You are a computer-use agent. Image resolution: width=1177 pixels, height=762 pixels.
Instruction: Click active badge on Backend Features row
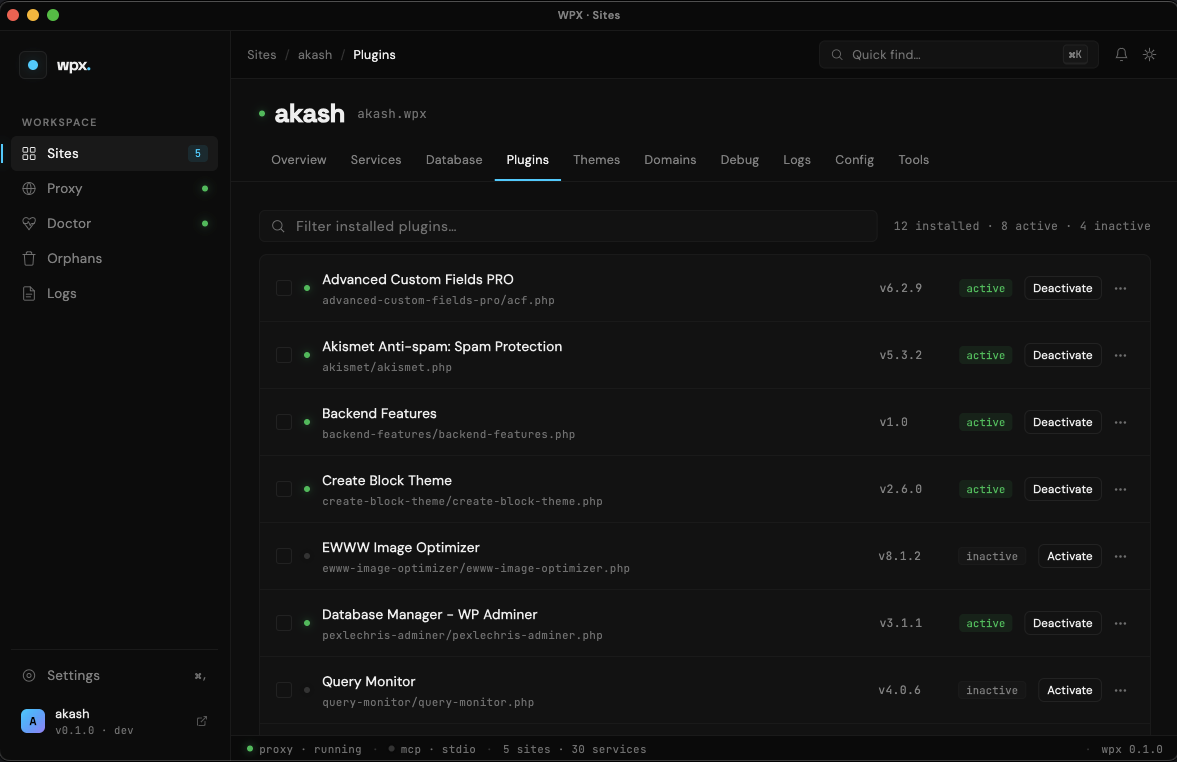(x=986, y=422)
